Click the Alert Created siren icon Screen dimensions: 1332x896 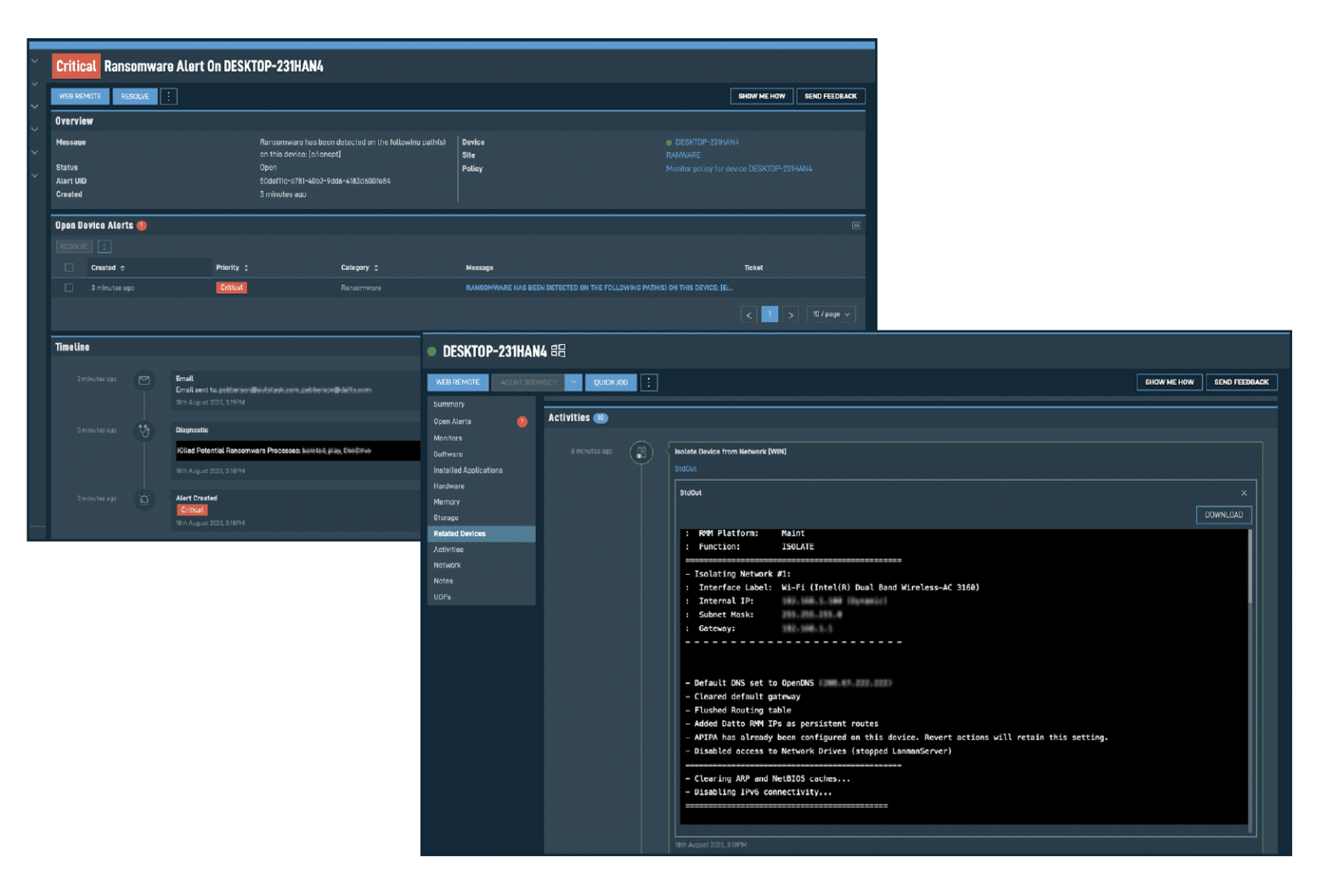(144, 499)
